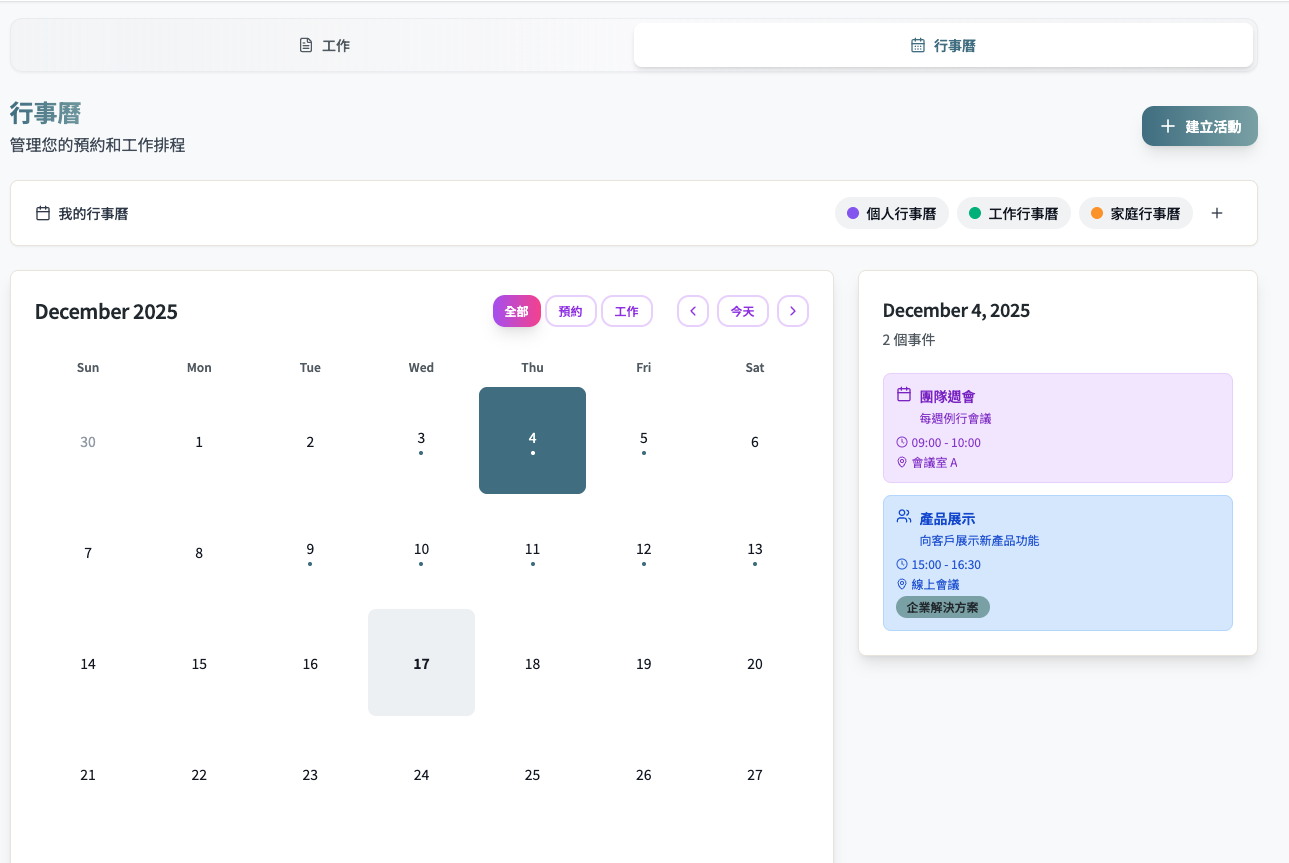This screenshot has height=863, width=1289.
Task: Switch to the 工作 tab
Action: [x=324, y=45]
